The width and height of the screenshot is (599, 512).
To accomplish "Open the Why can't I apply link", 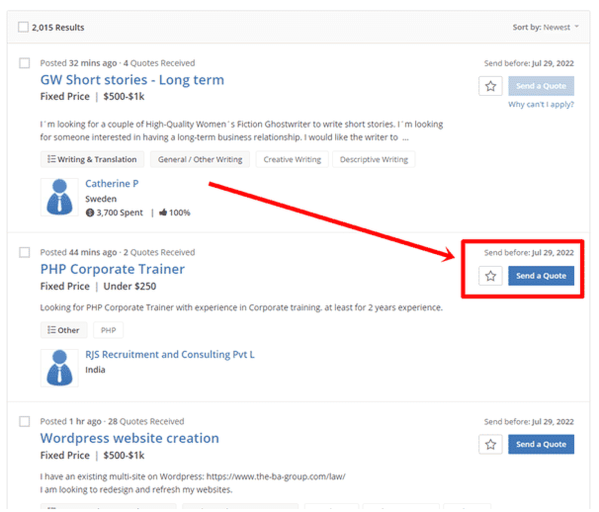I will [541, 104].
